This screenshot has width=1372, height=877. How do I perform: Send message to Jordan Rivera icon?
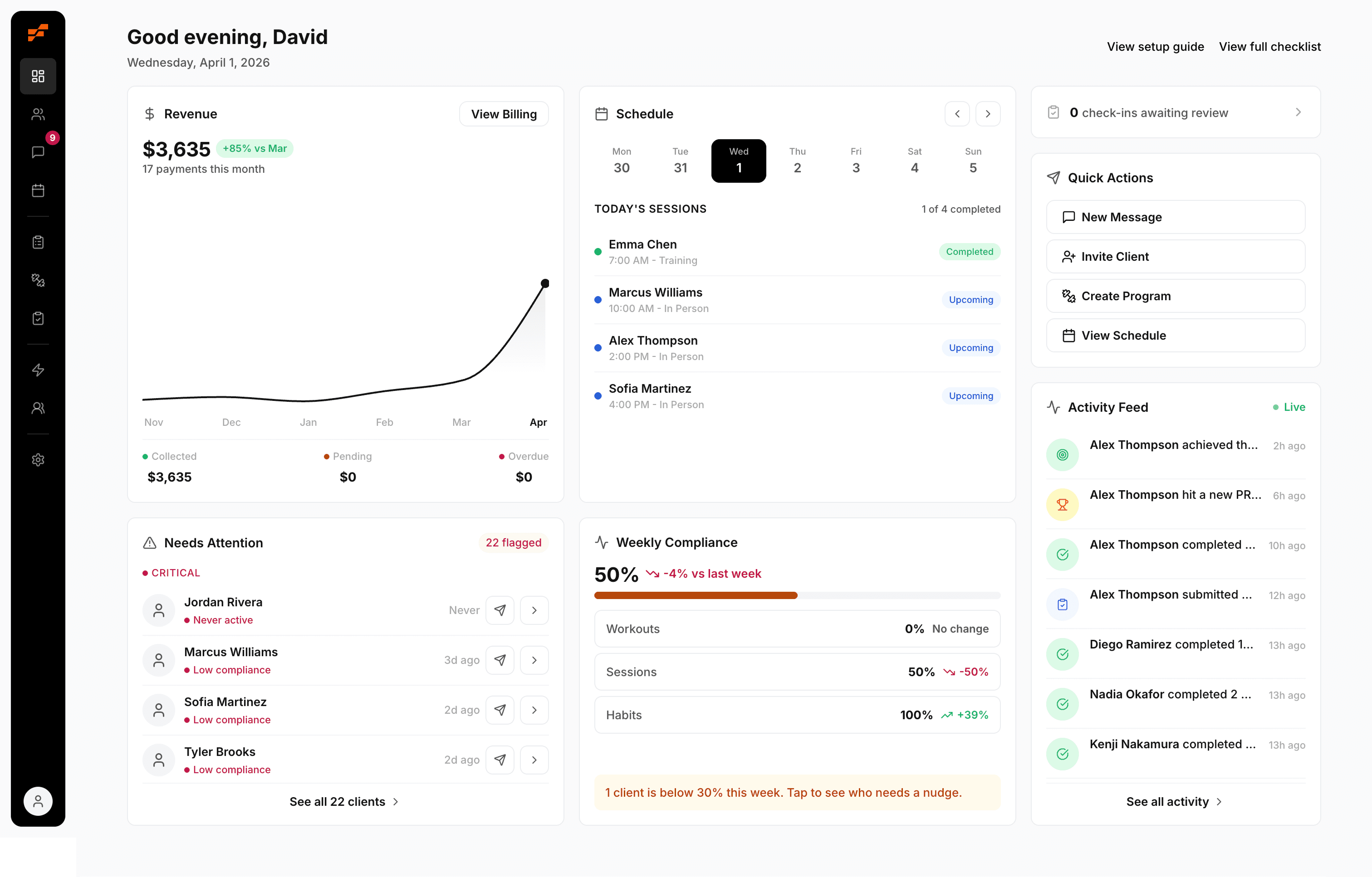(x=500, y=610)
